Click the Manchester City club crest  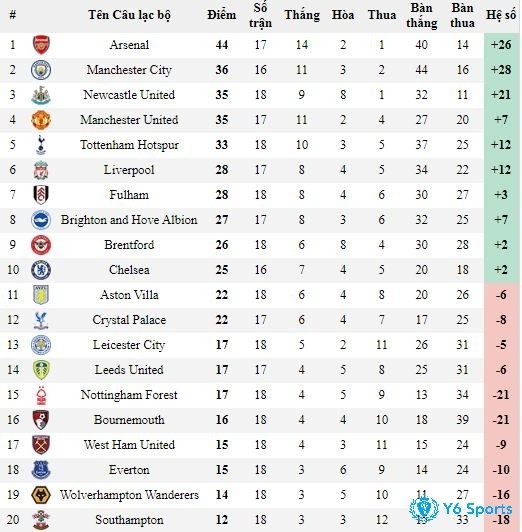click(x=41, y=70)
